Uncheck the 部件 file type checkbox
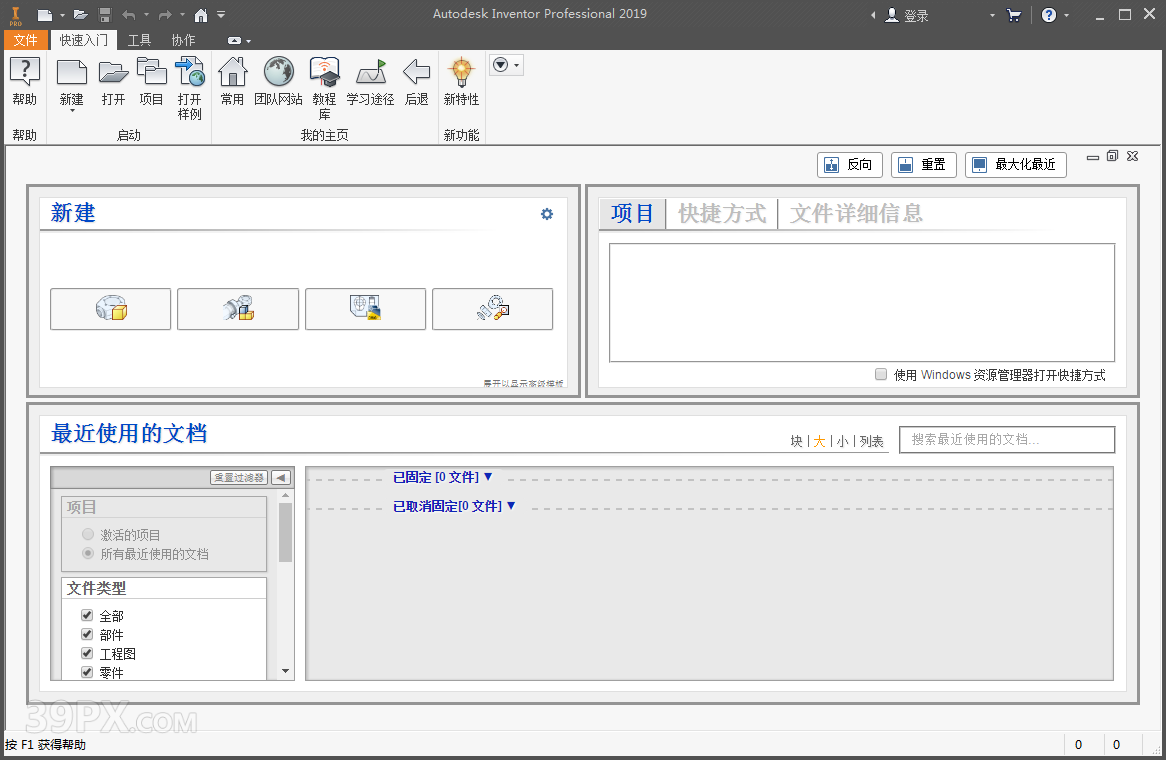 pos(87,634)
